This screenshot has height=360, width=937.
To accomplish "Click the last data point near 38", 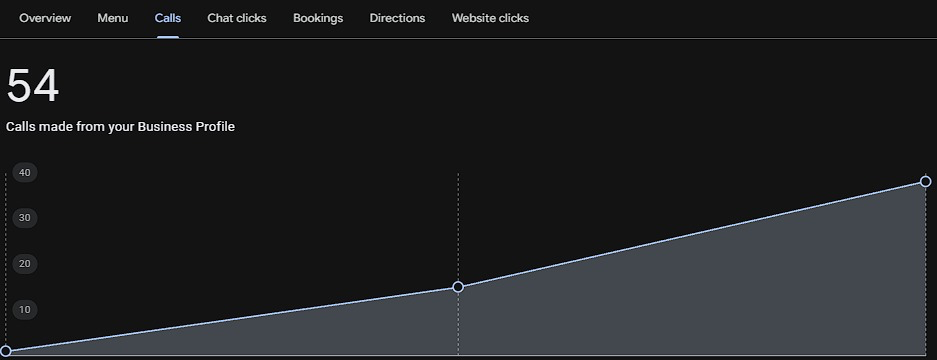I will [925, 181].
